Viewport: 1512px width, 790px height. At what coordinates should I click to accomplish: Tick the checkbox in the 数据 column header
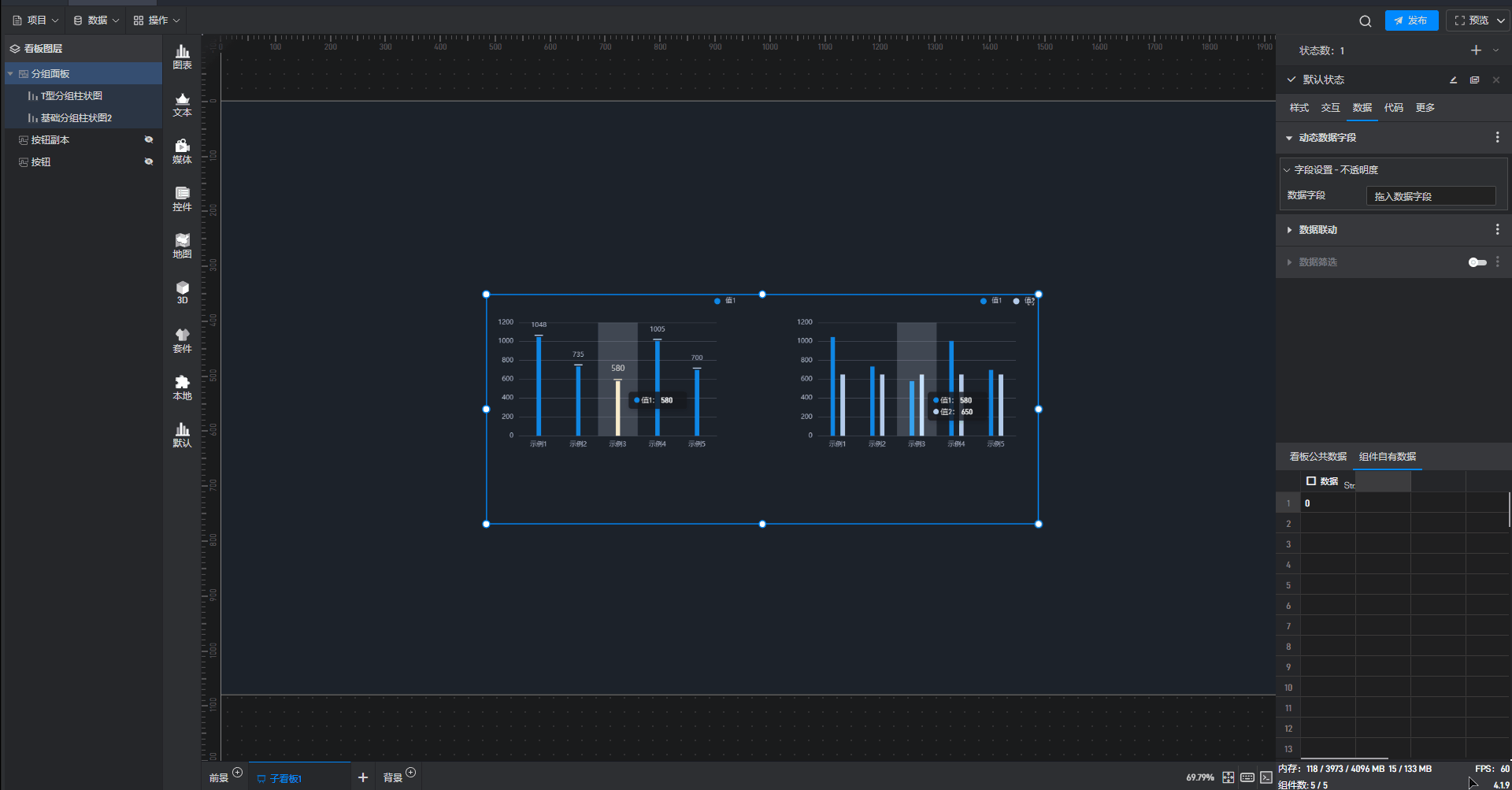tap(1311, 480)
